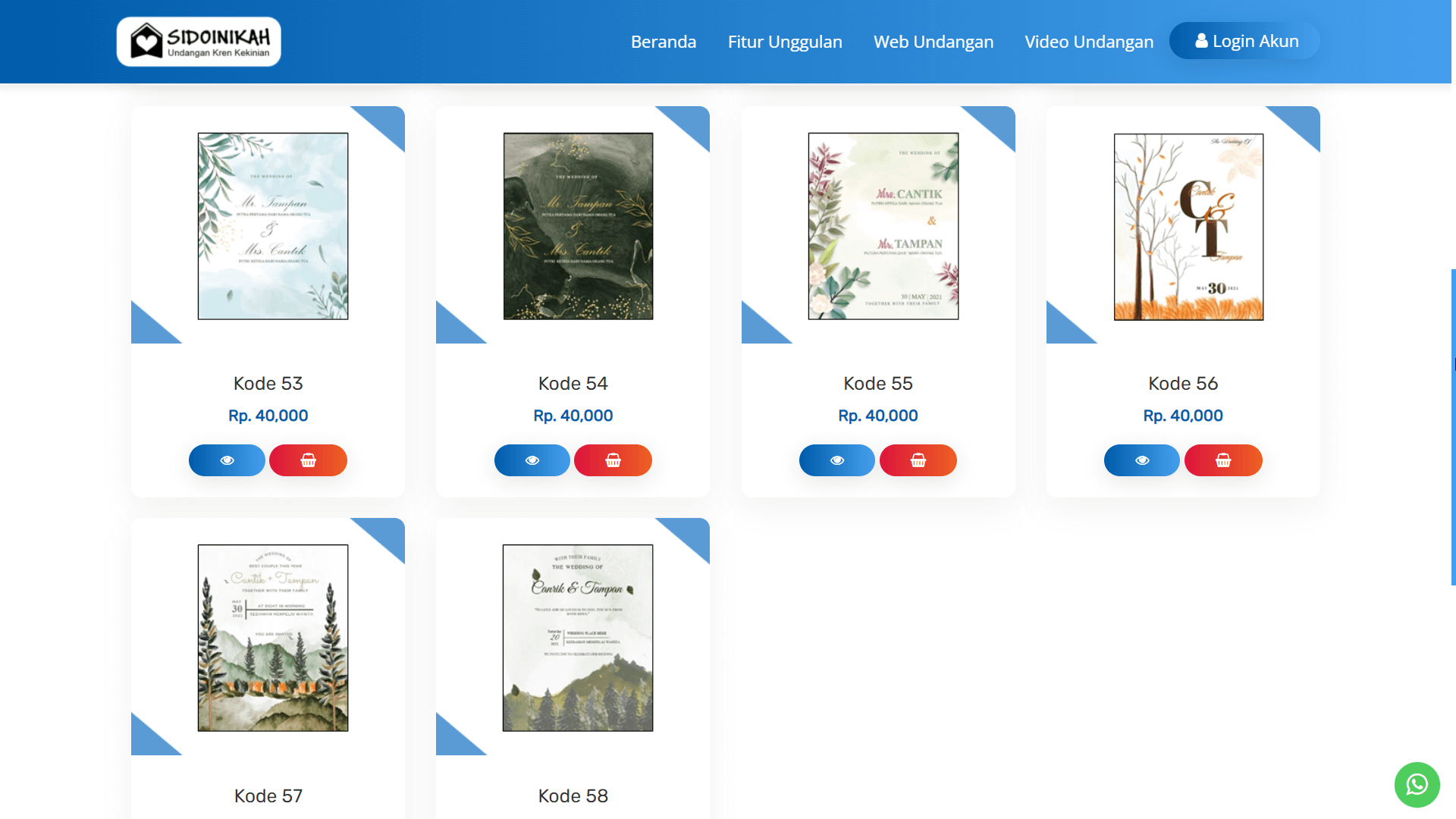Open the Web Undangan navigation link

[x=934, y=42]
